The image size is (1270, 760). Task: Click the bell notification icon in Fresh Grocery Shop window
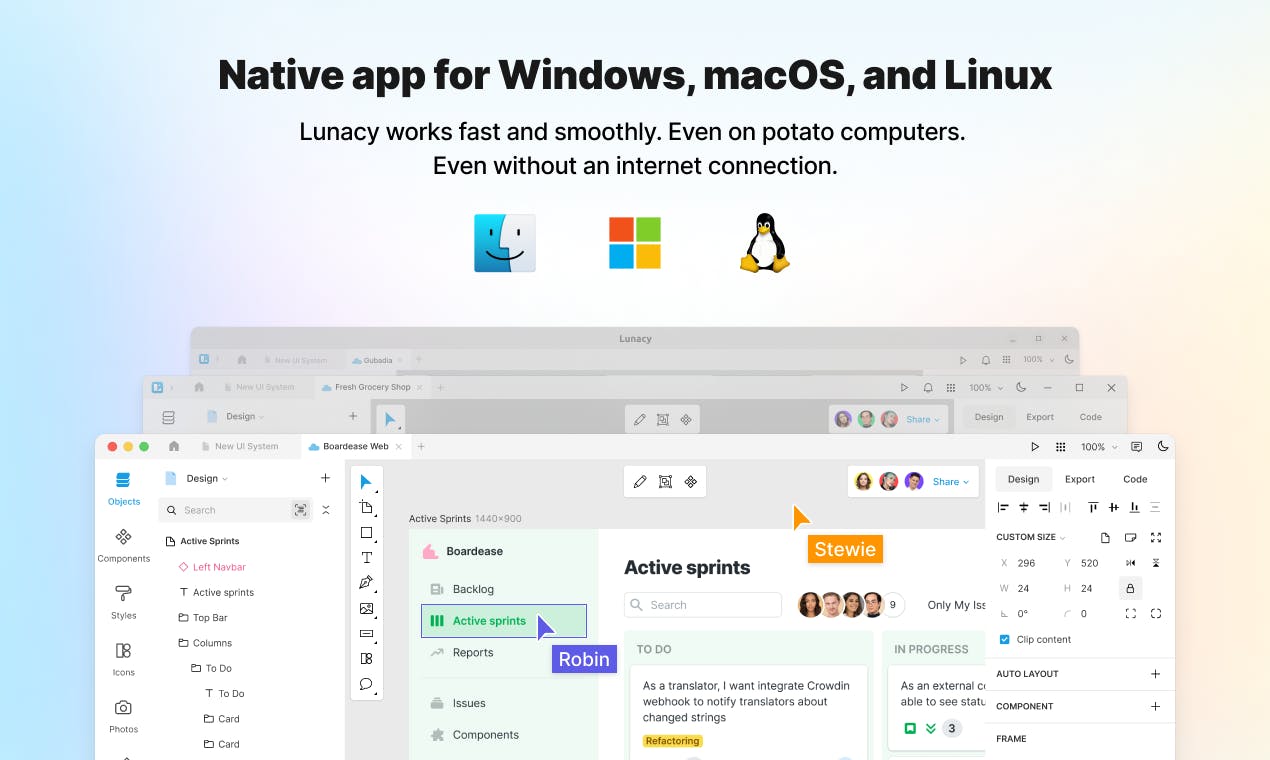[x=928, y=388]
